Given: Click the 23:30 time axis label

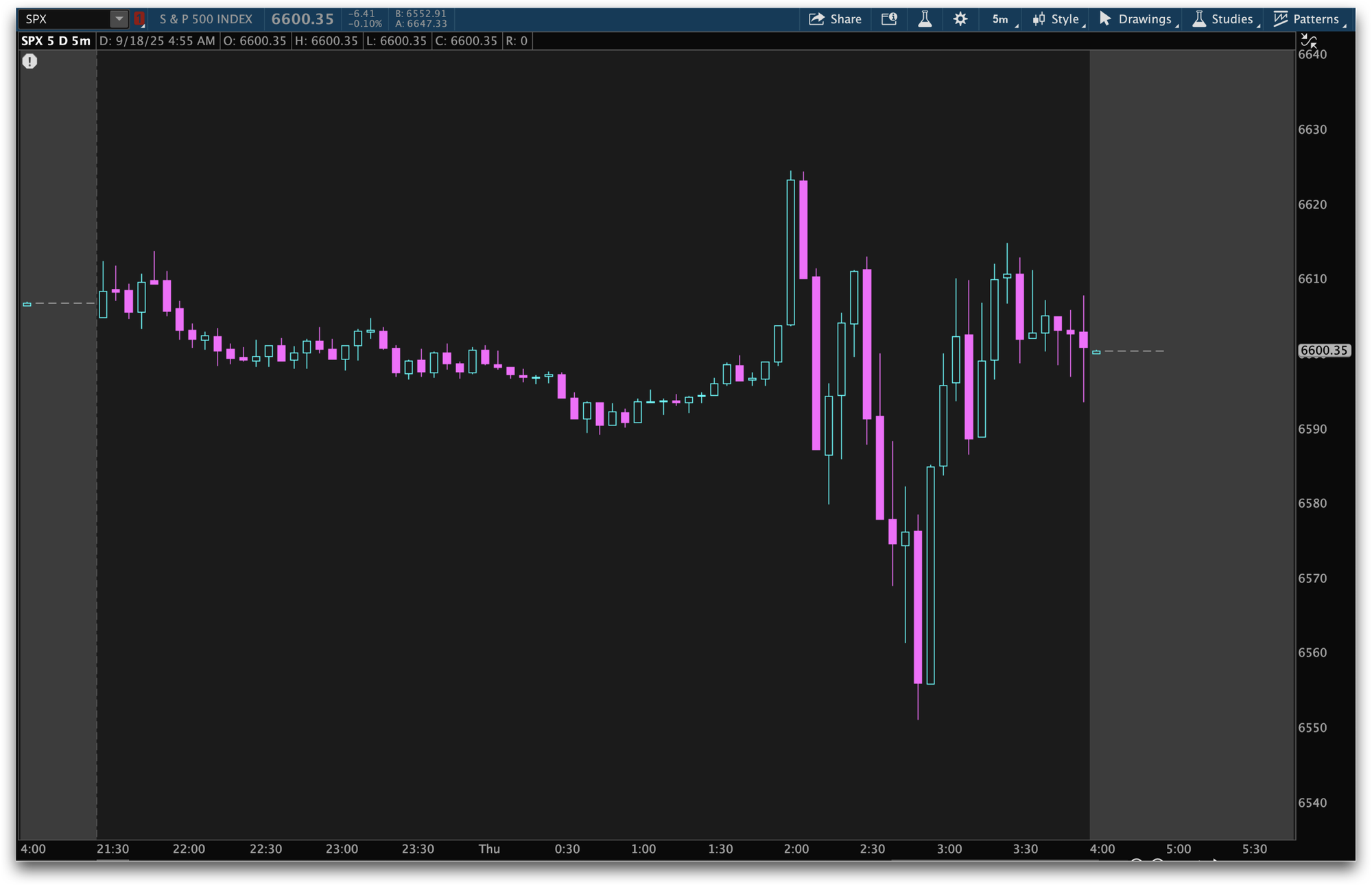Looking at the screenshot, I should (418, 849).
